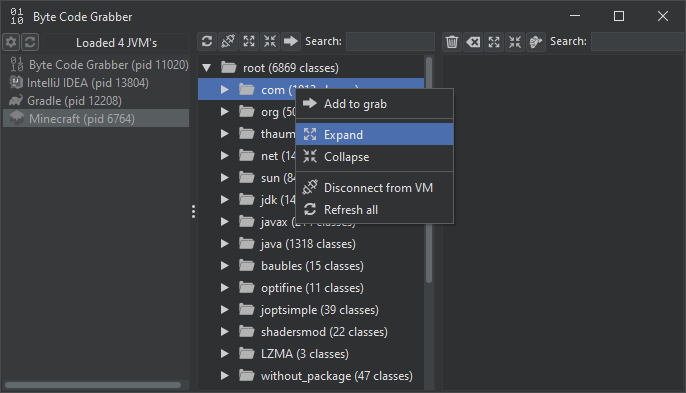Expand the baubles package node

(x=225, y=266)
